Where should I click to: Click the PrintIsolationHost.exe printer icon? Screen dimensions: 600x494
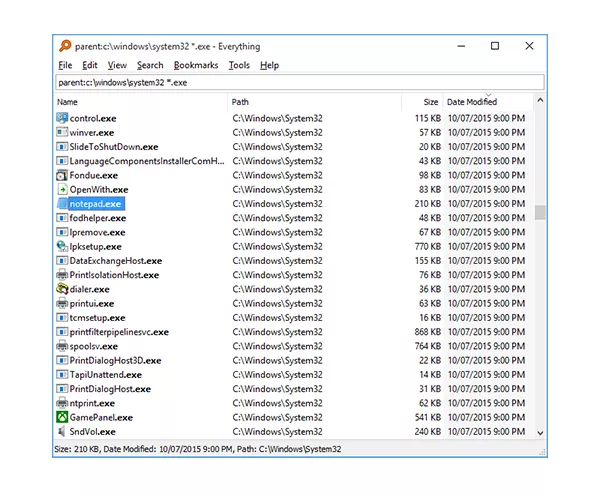pyautogui.click(x=62, y=275)
